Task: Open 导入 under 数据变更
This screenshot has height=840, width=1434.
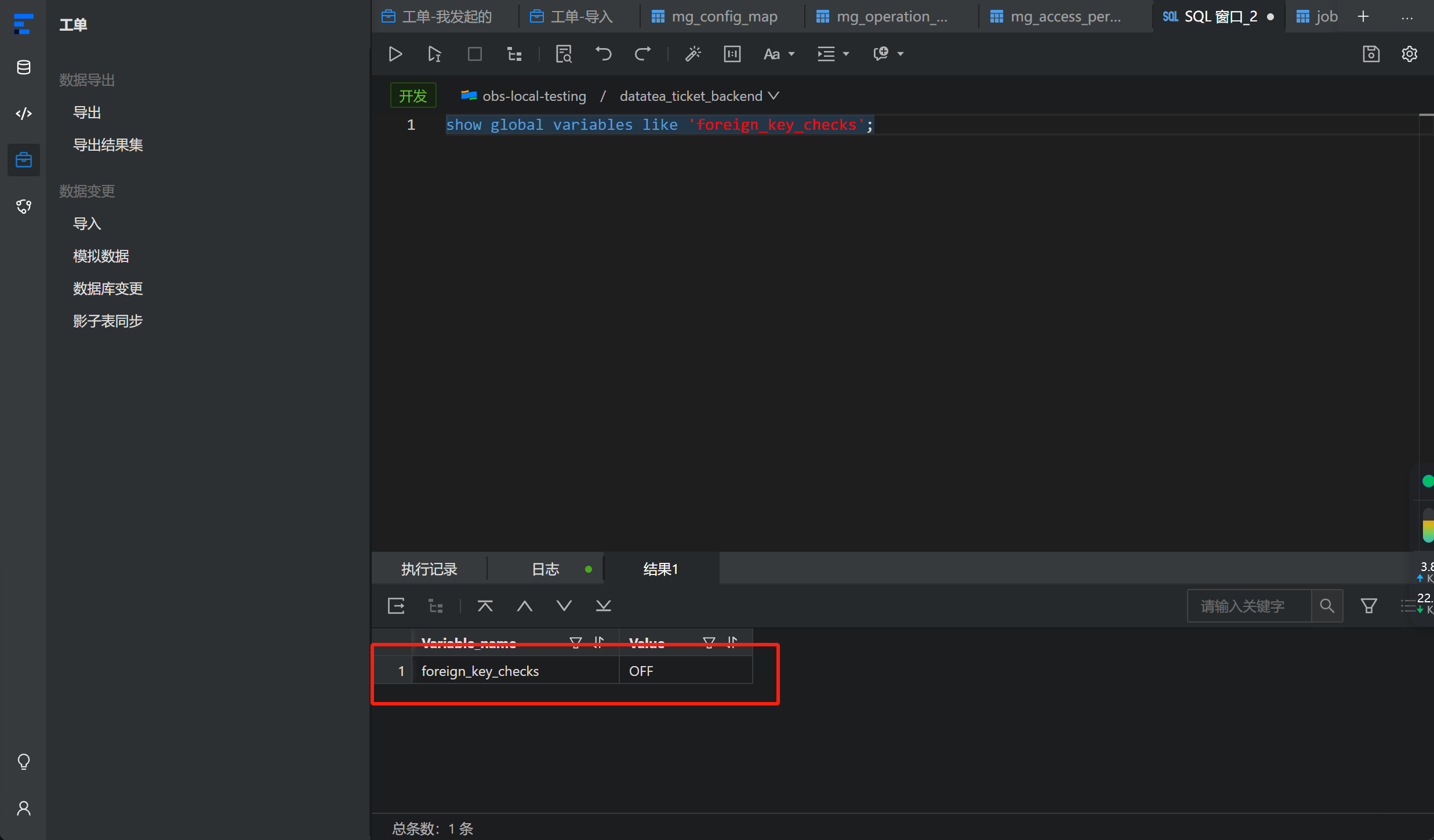Action: pos(87,224)
